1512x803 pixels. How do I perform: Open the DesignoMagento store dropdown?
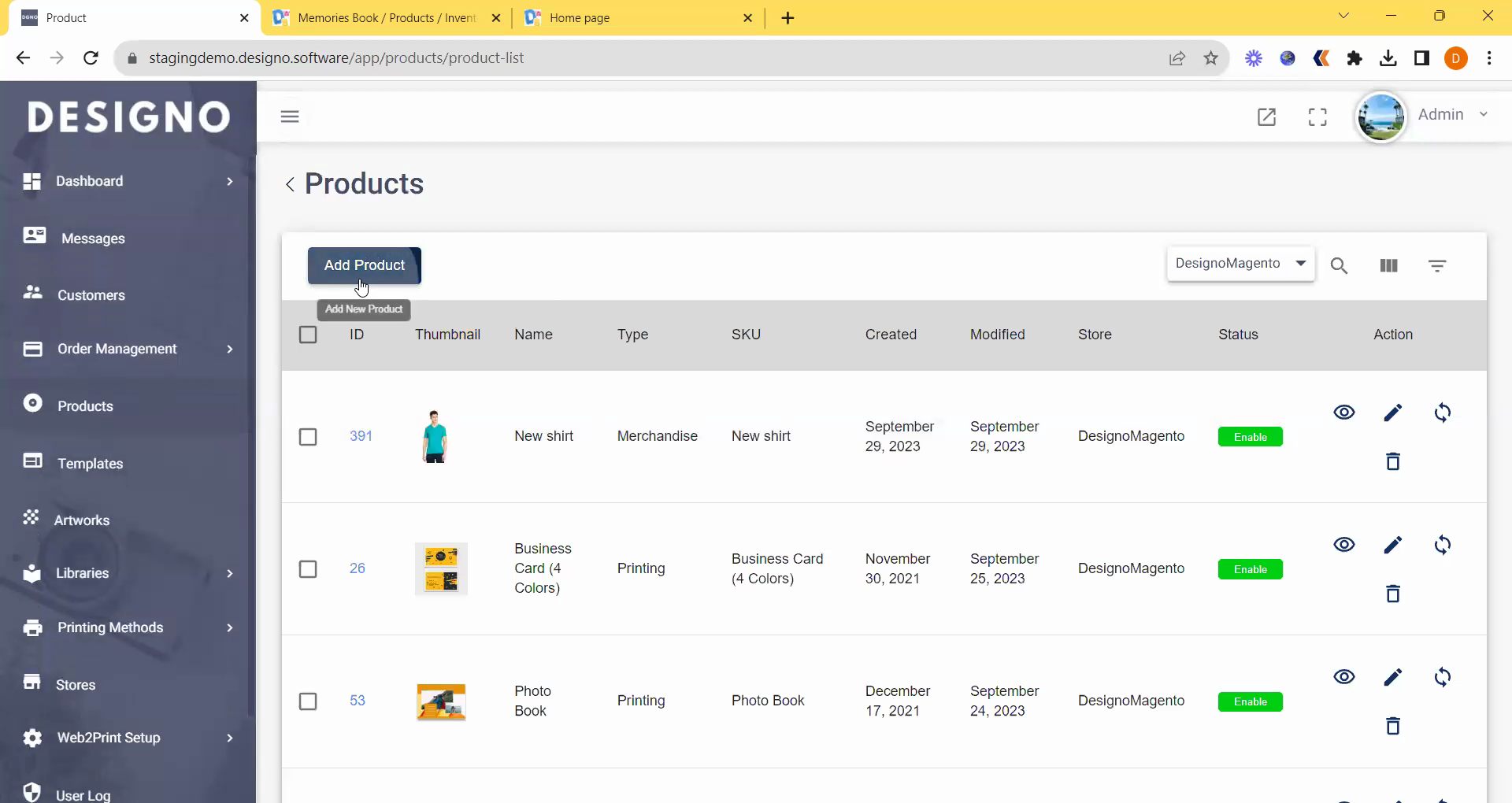[x=1240, y=264]
